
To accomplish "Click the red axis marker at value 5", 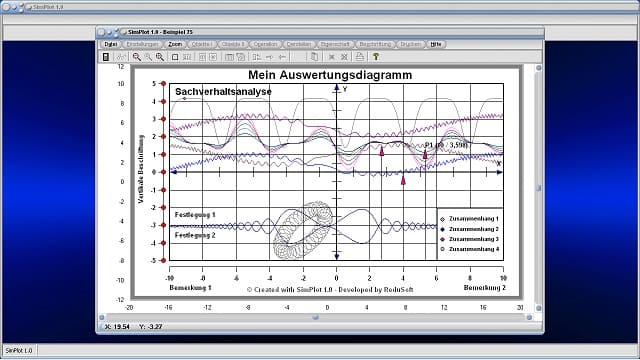I will pos(163,84).
